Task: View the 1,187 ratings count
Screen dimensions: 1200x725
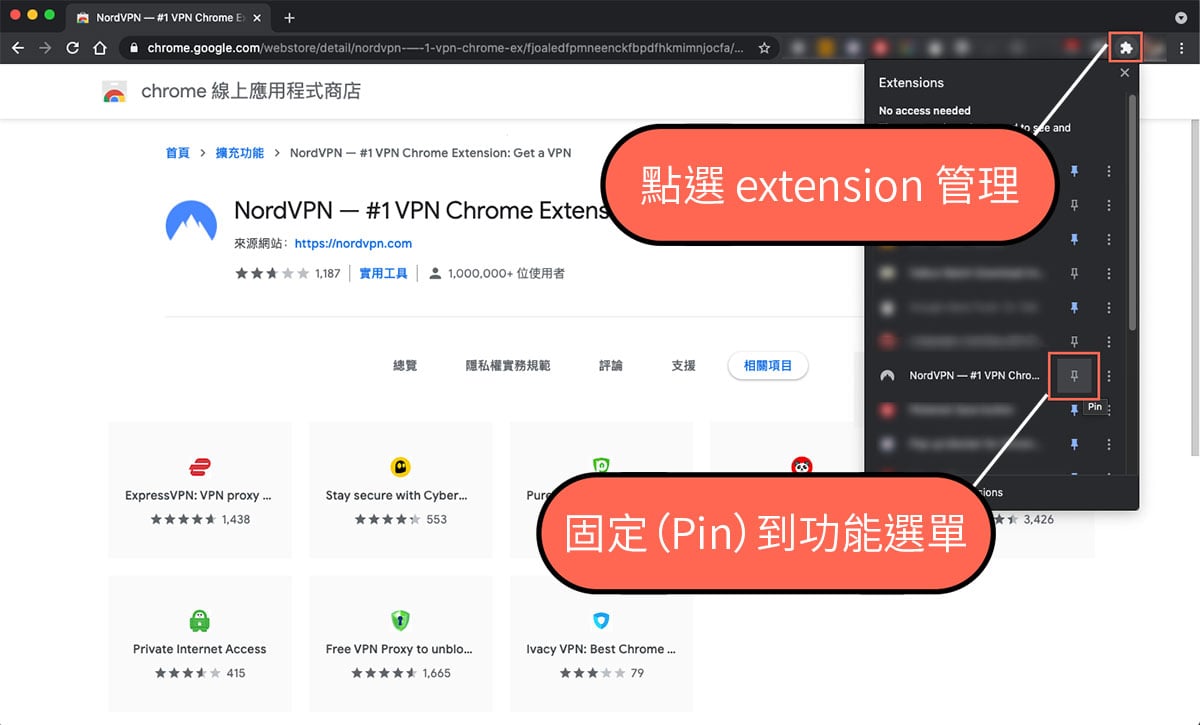Action: [x=328, y=273]
